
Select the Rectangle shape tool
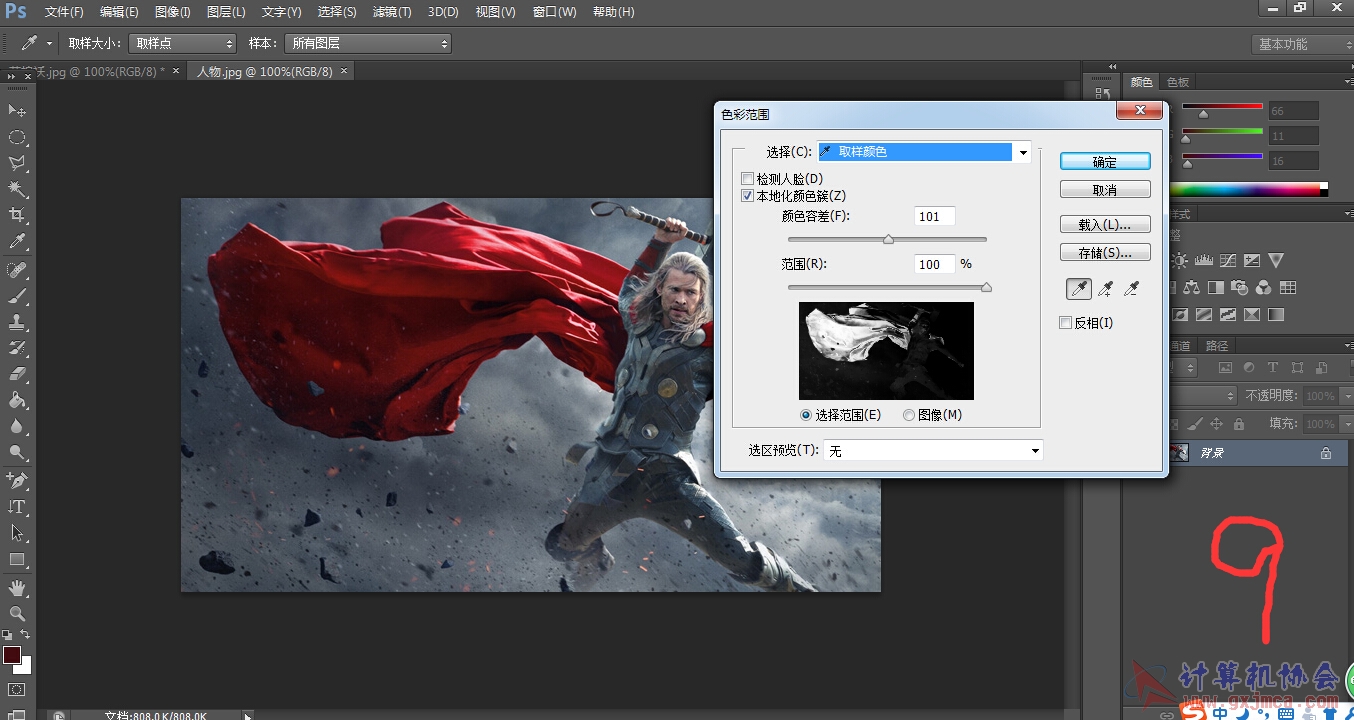(17, 560)
